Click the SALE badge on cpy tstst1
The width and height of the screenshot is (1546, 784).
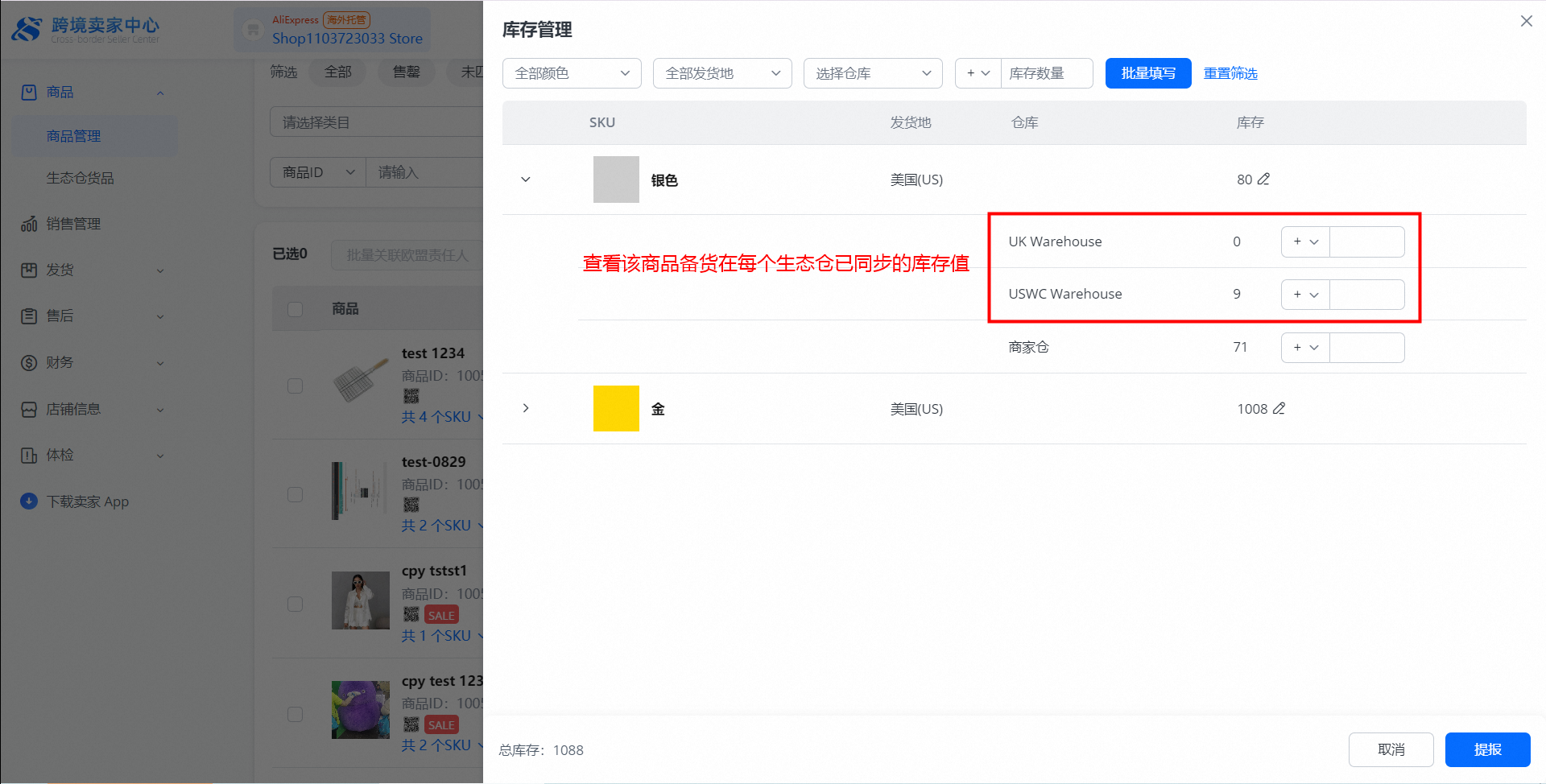[441, 616]
